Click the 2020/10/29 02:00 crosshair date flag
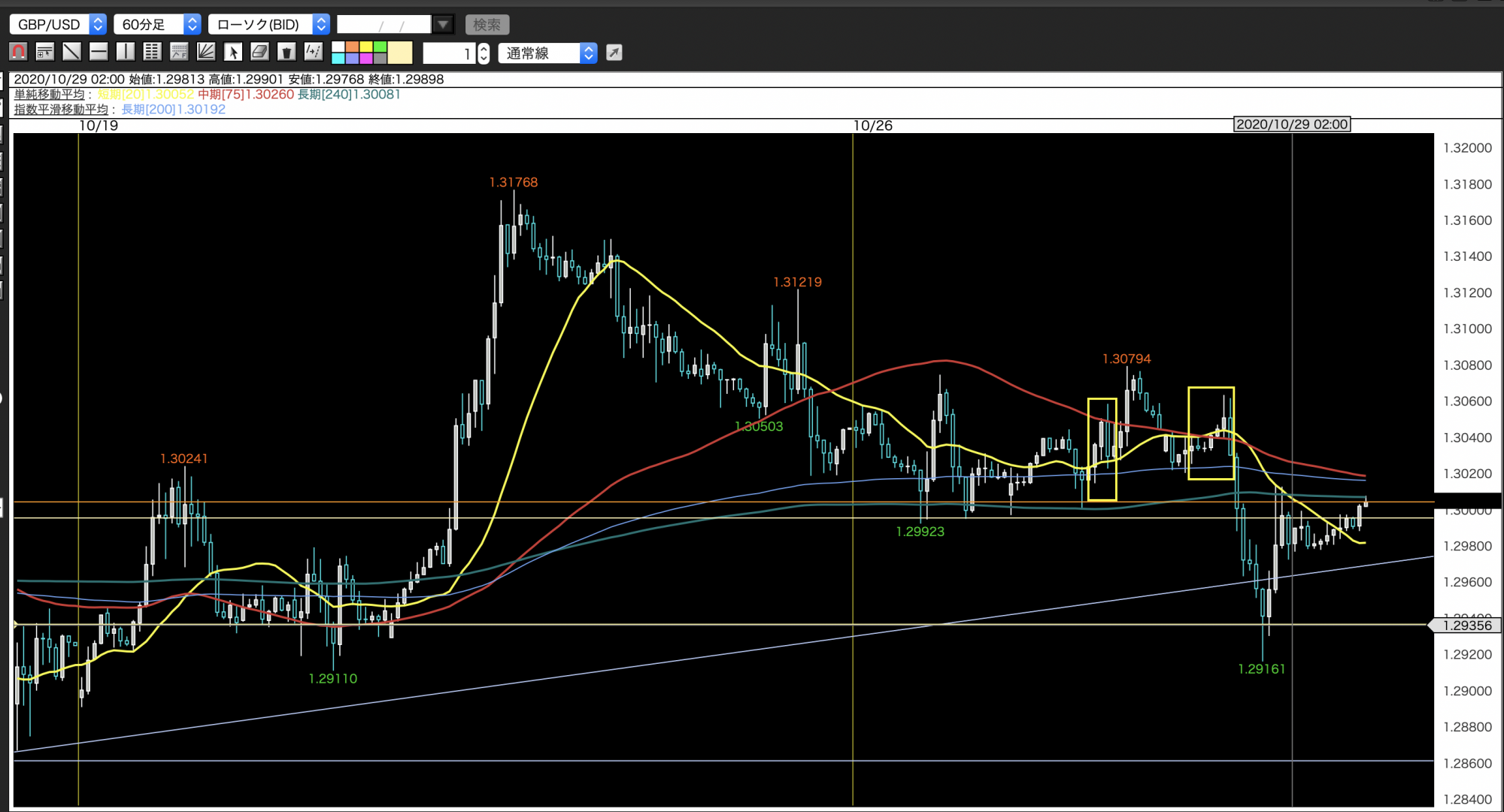1504x812 pixels. pos(1292,124)
